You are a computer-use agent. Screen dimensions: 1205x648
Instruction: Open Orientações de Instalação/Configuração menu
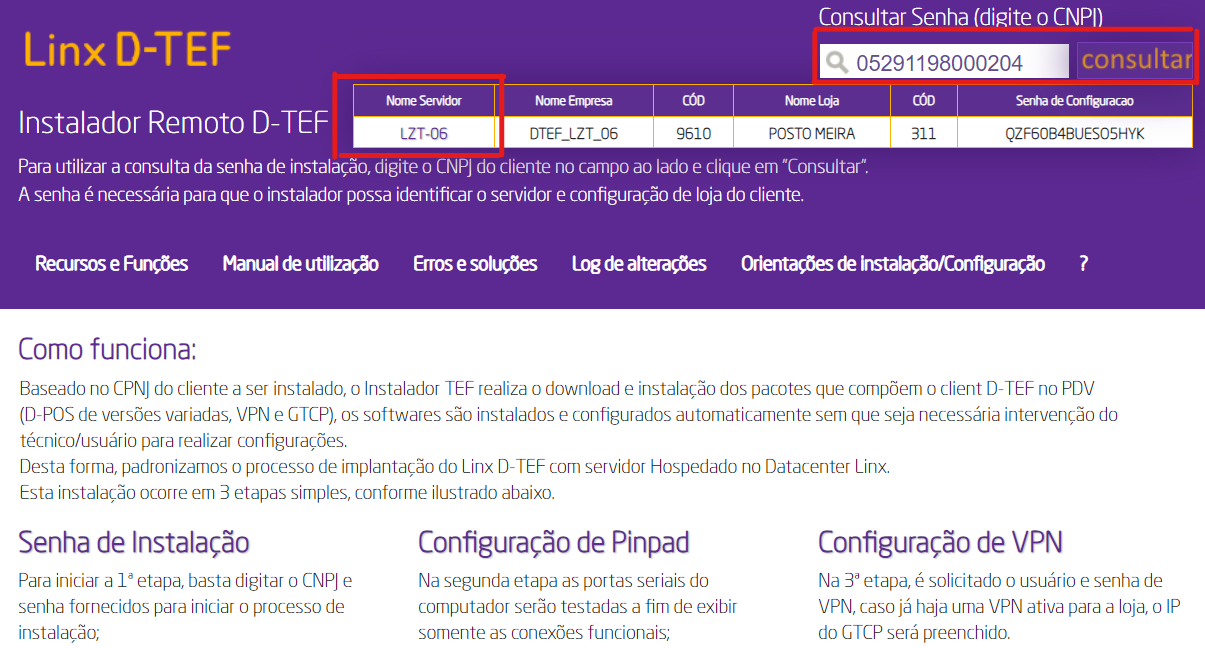click(x=893, y=264)
